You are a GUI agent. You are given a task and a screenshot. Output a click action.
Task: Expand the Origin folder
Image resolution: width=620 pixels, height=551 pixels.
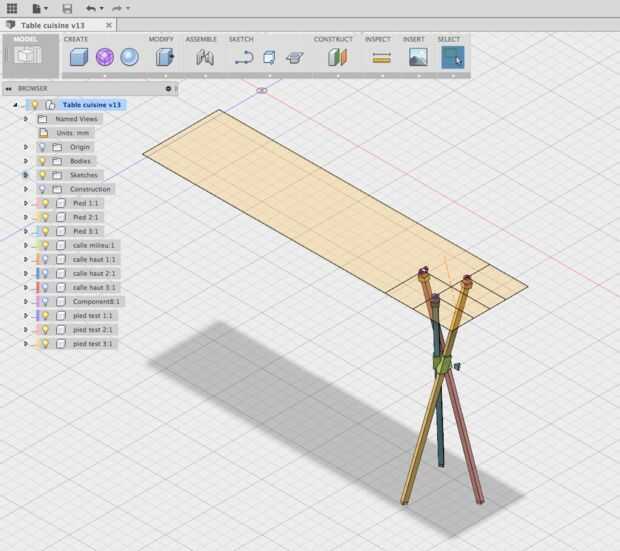click(x=26, y=147)
